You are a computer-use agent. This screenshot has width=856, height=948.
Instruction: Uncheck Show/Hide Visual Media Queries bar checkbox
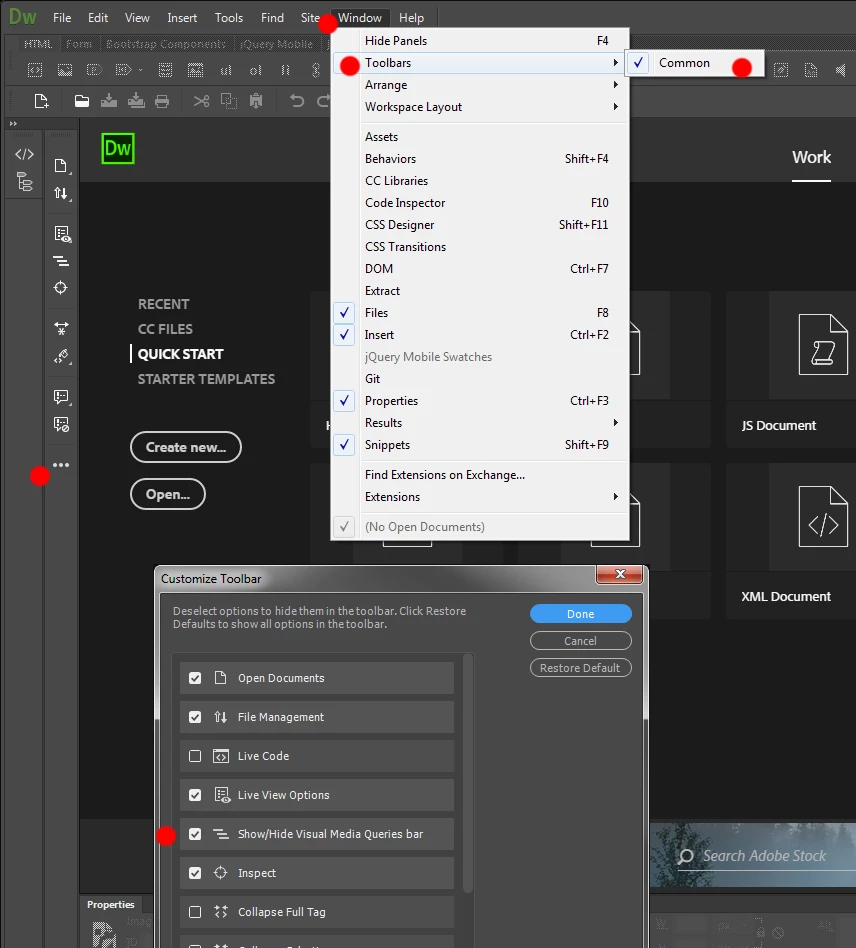pos(195,834)
